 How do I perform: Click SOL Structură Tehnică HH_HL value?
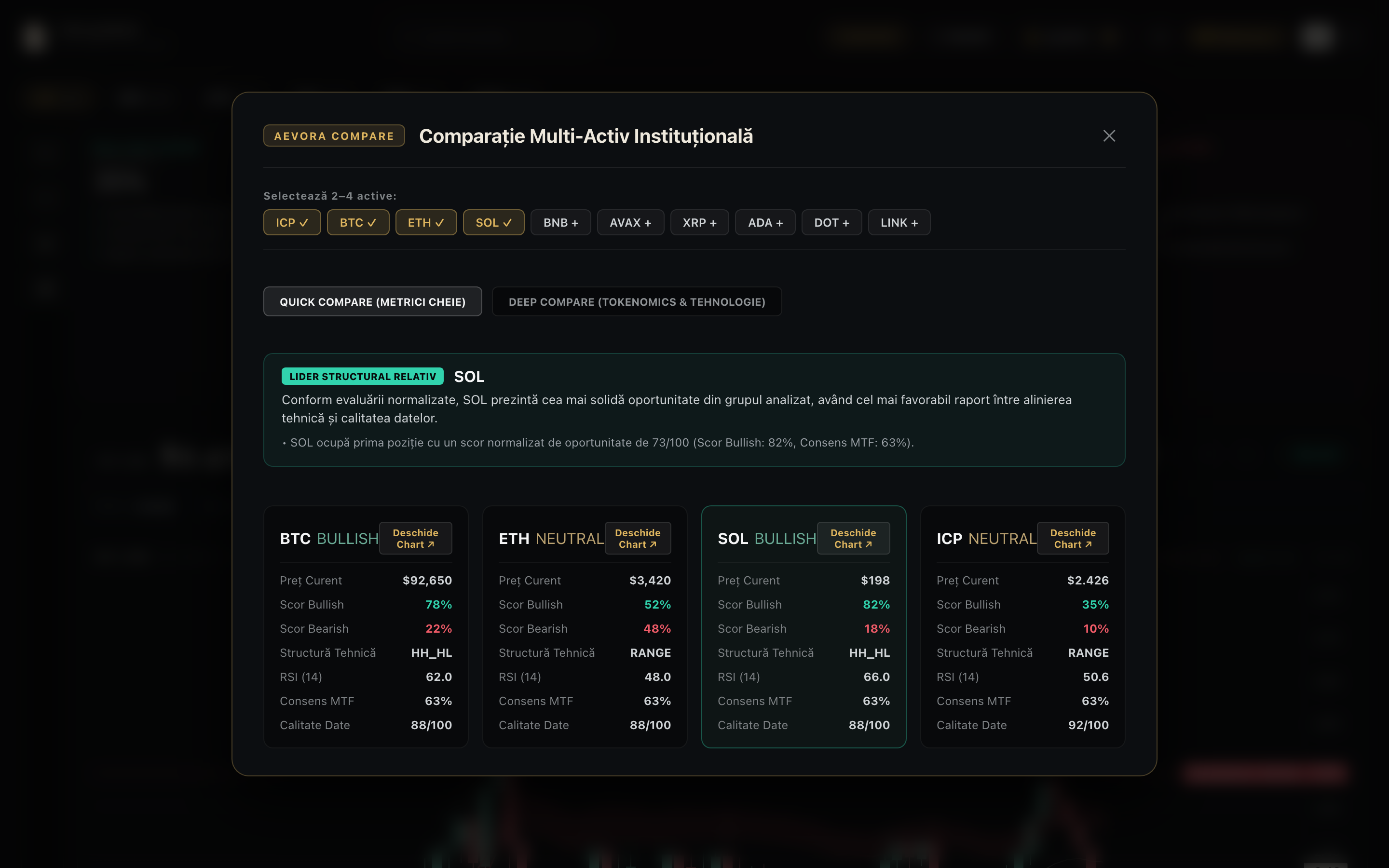pos(870,653)
